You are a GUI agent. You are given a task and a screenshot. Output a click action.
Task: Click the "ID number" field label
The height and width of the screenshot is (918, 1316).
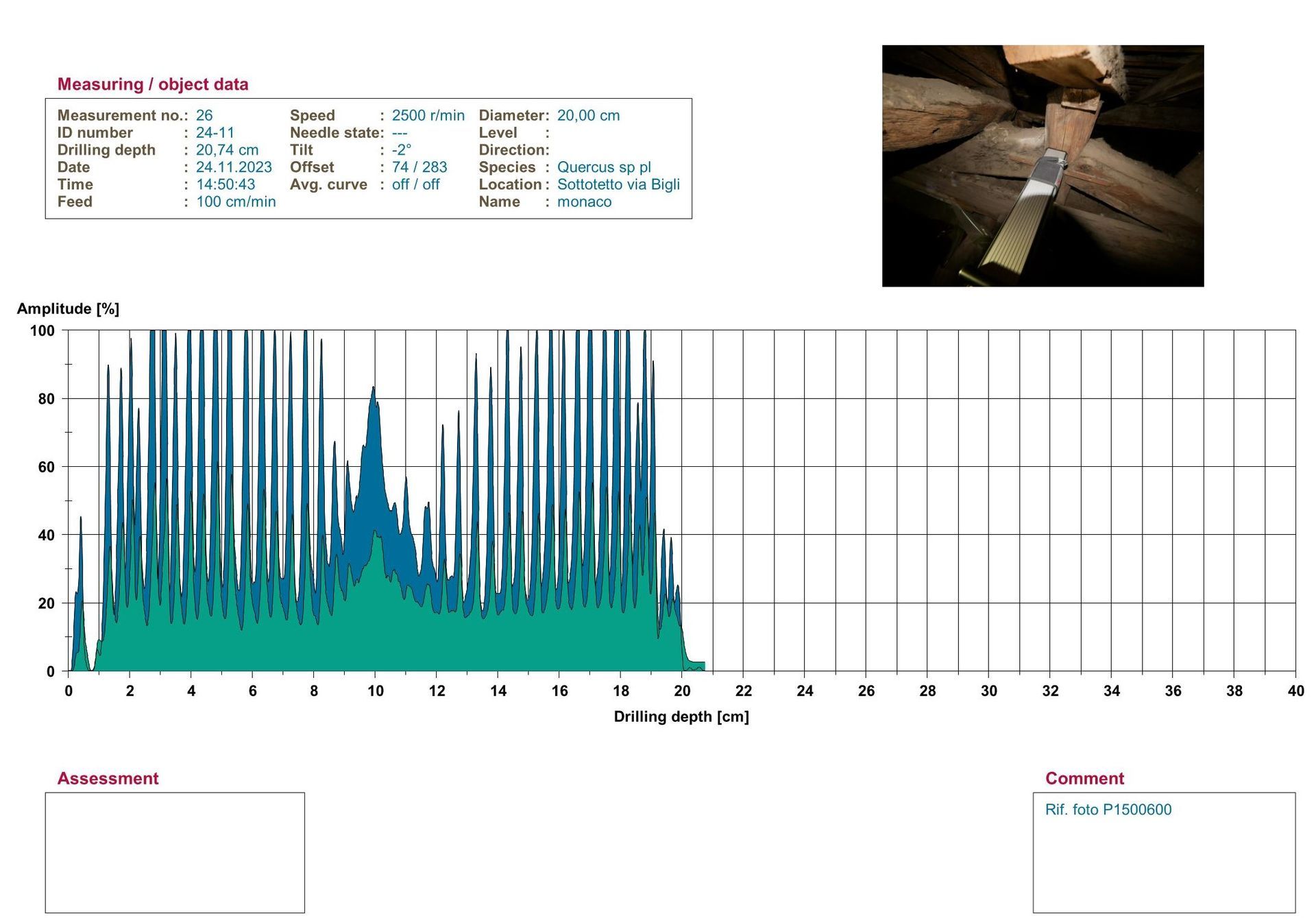[x=95, y=132]
